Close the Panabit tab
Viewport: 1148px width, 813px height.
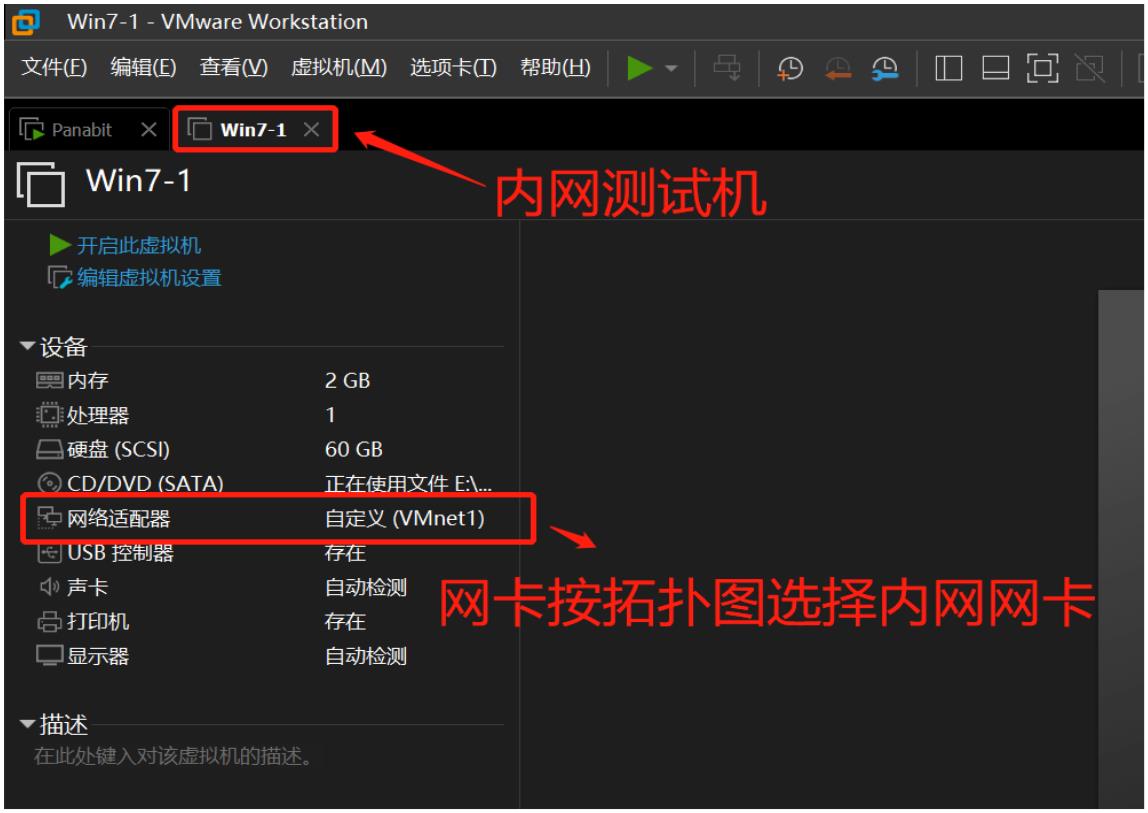(149, 130)
